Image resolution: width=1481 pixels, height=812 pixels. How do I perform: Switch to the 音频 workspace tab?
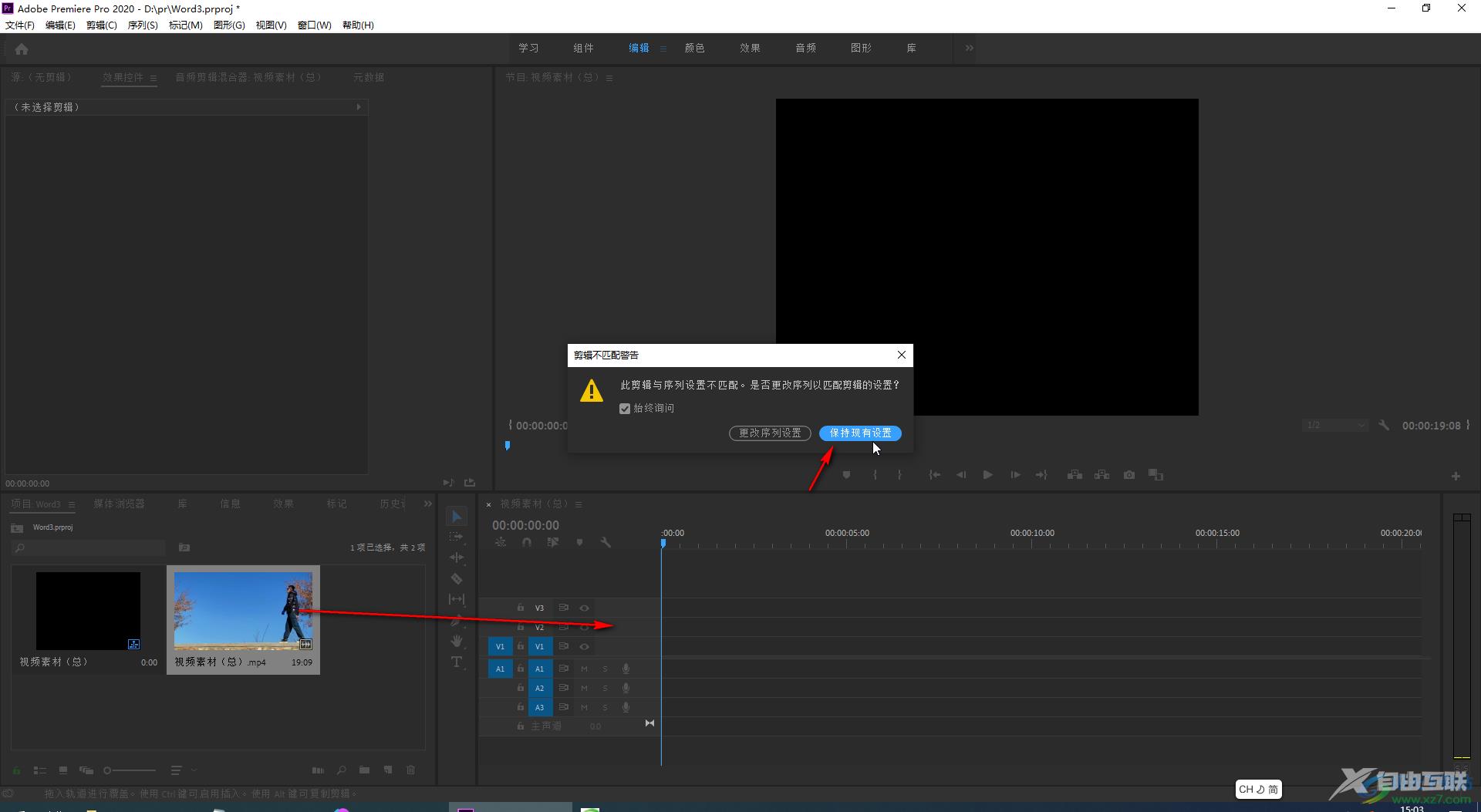(x=805, y=48)
